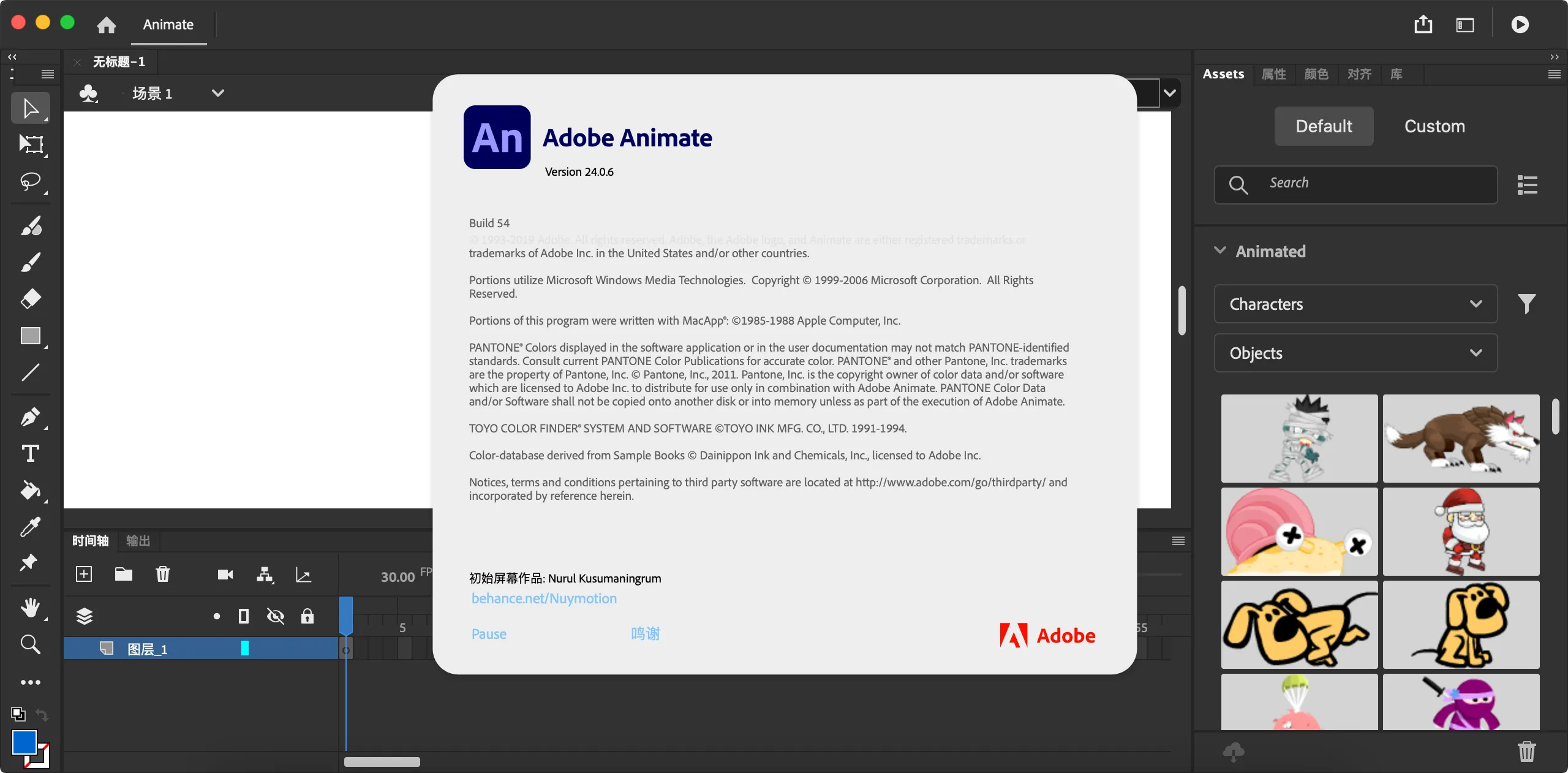Click Pause in the about dialog
This screenshot has height=773, width=1568.
pyautogui.click(x=489, y=634)
